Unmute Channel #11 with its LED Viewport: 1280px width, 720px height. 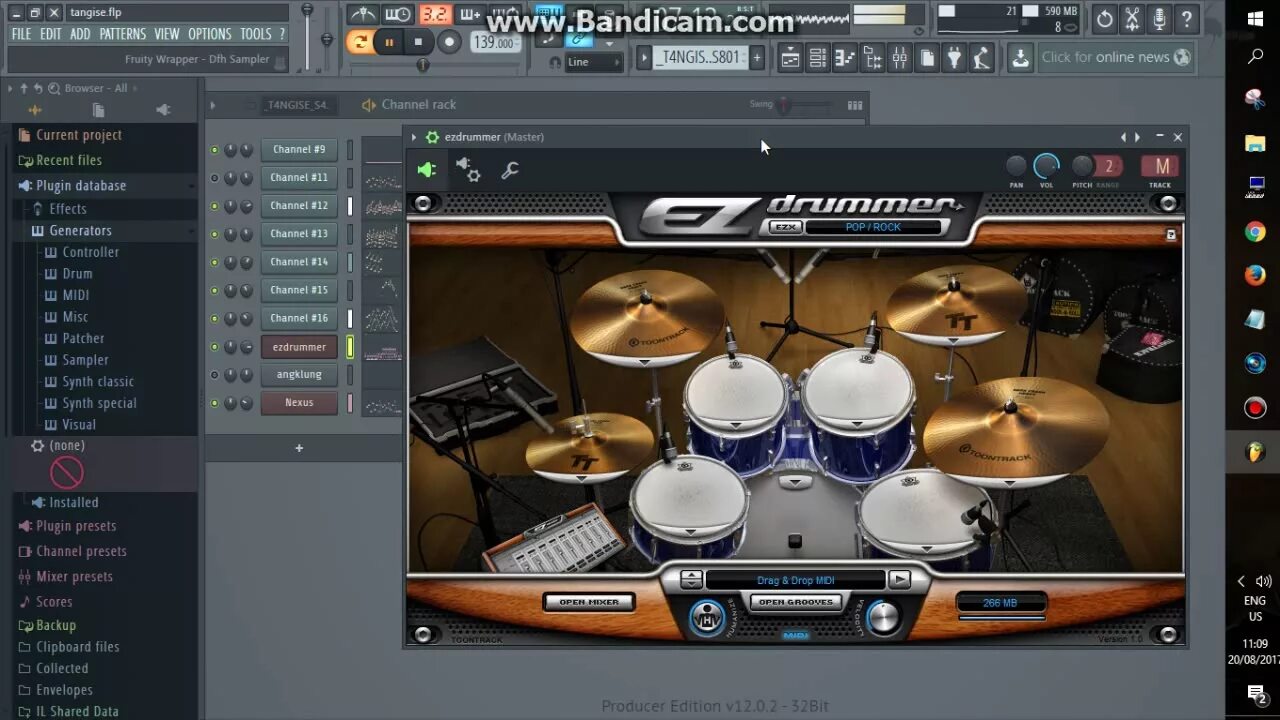(214, 178)
